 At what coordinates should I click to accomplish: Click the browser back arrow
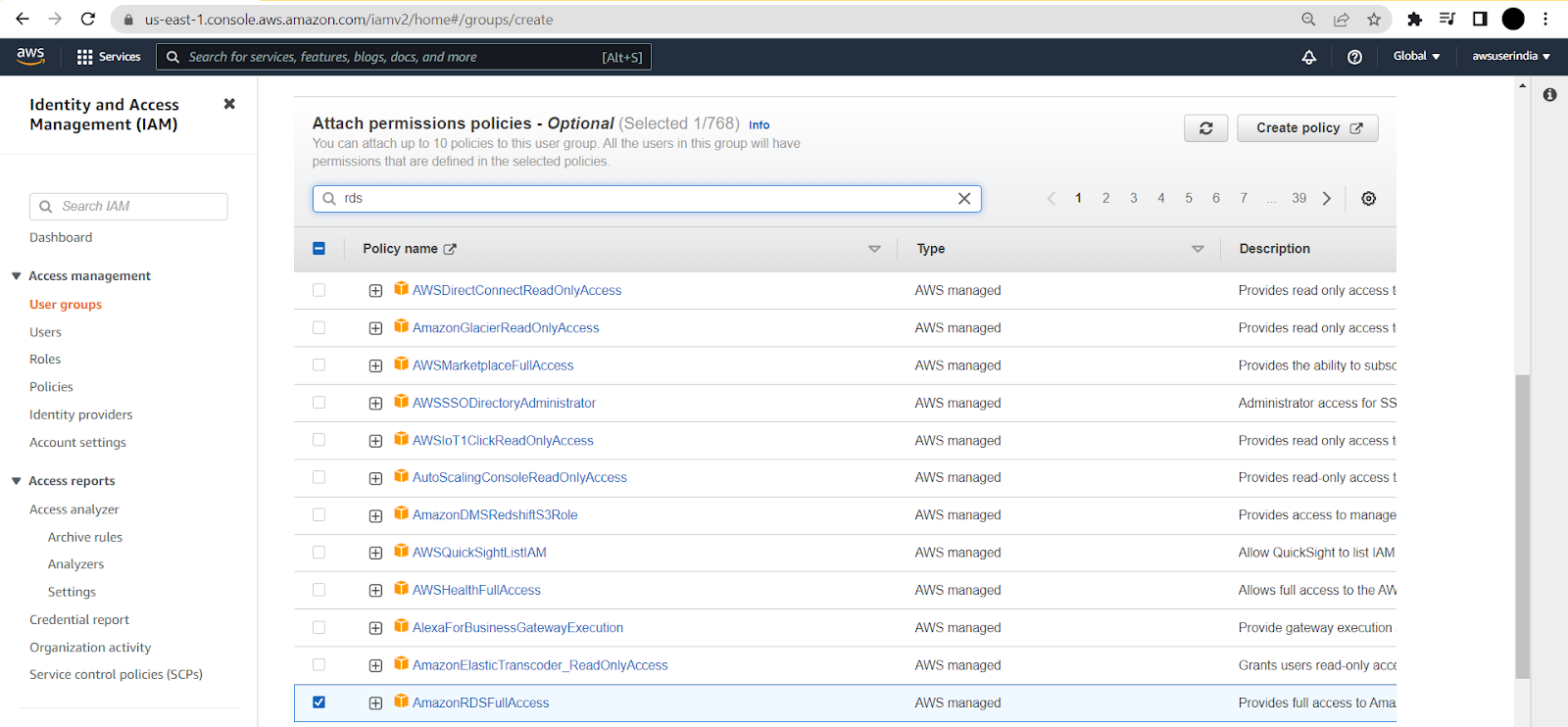click(x=23, y=19)
